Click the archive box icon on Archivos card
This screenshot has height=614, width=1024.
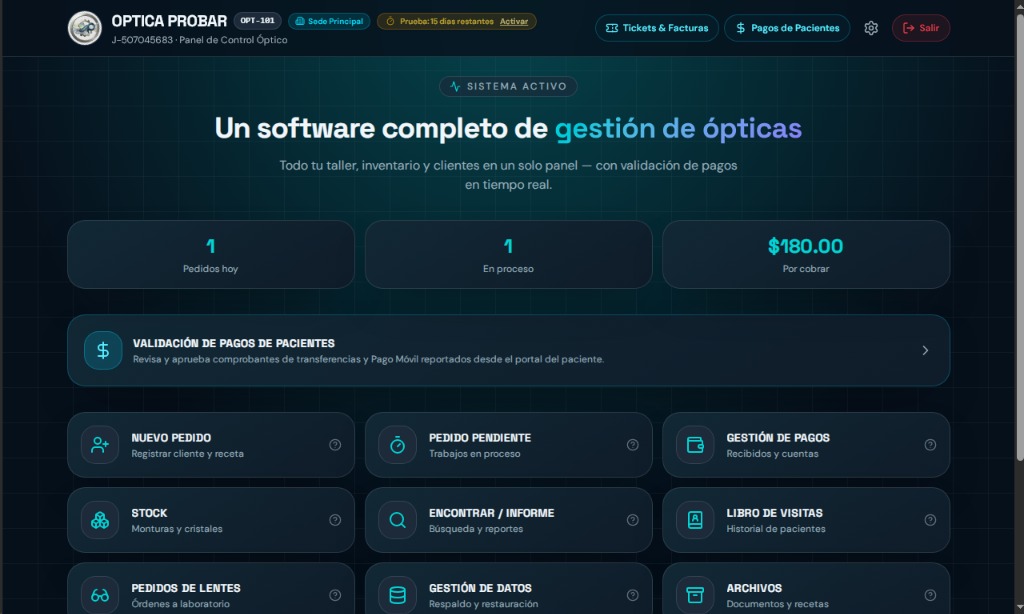point(695,595)
